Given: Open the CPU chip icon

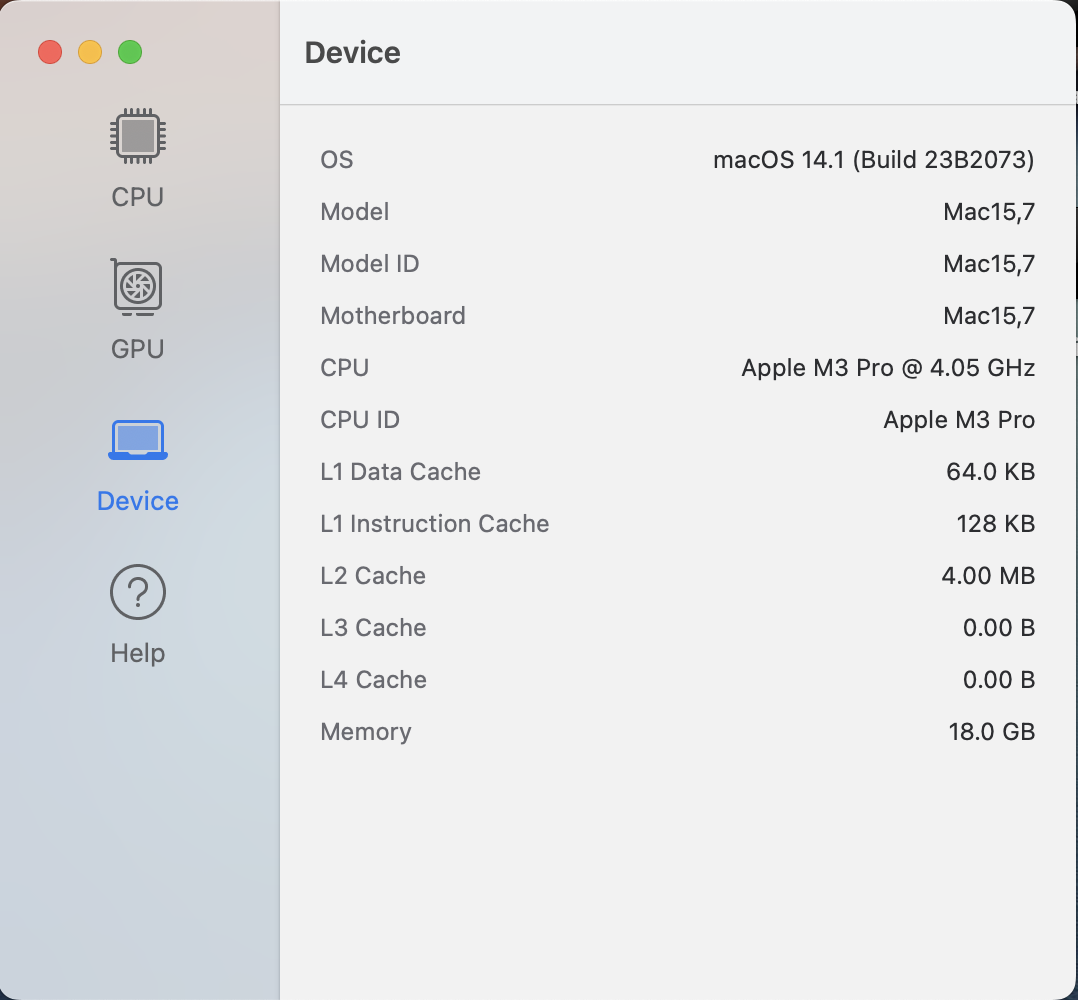Looking at the screenshot, I should pyautogui.click(x=137, y=137).
